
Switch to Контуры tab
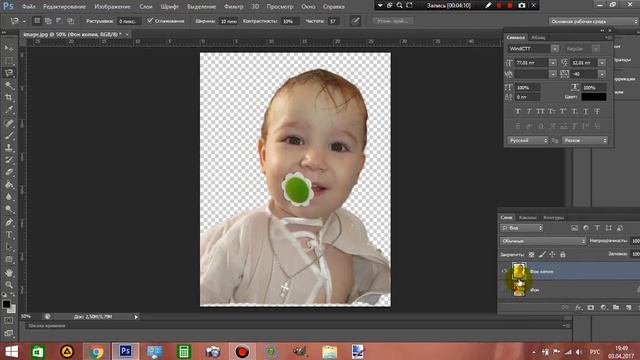pos(553,218)
